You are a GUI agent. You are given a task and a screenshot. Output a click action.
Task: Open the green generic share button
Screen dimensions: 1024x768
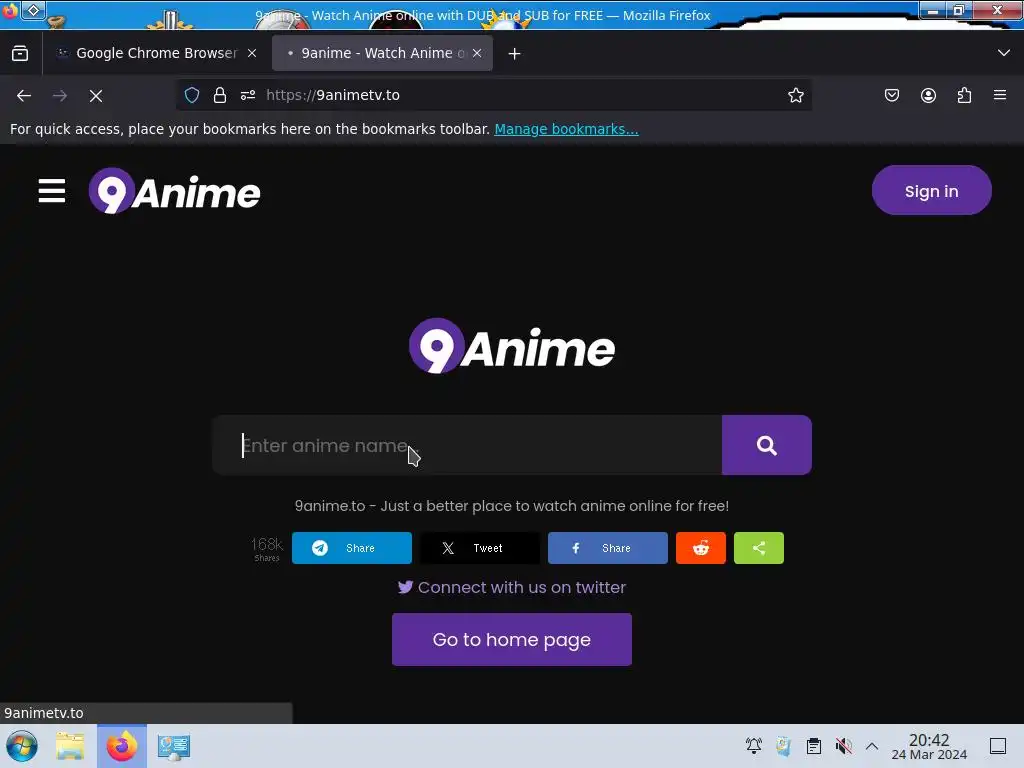point(759,548)
